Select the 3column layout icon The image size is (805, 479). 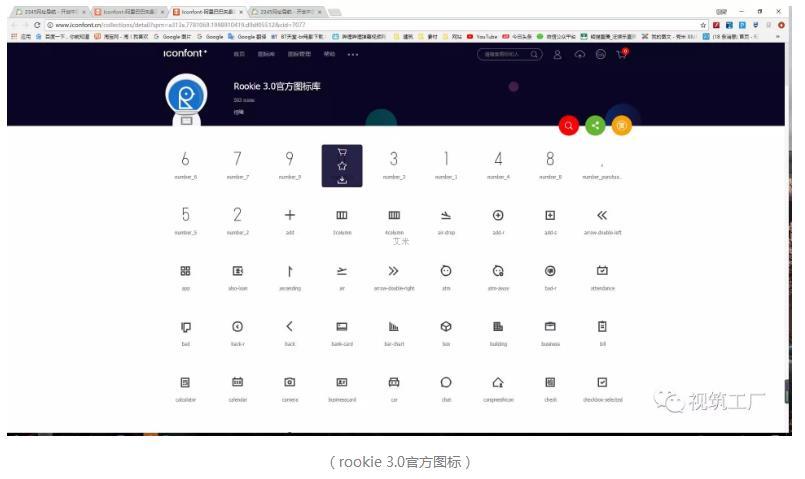coord(342,215)
